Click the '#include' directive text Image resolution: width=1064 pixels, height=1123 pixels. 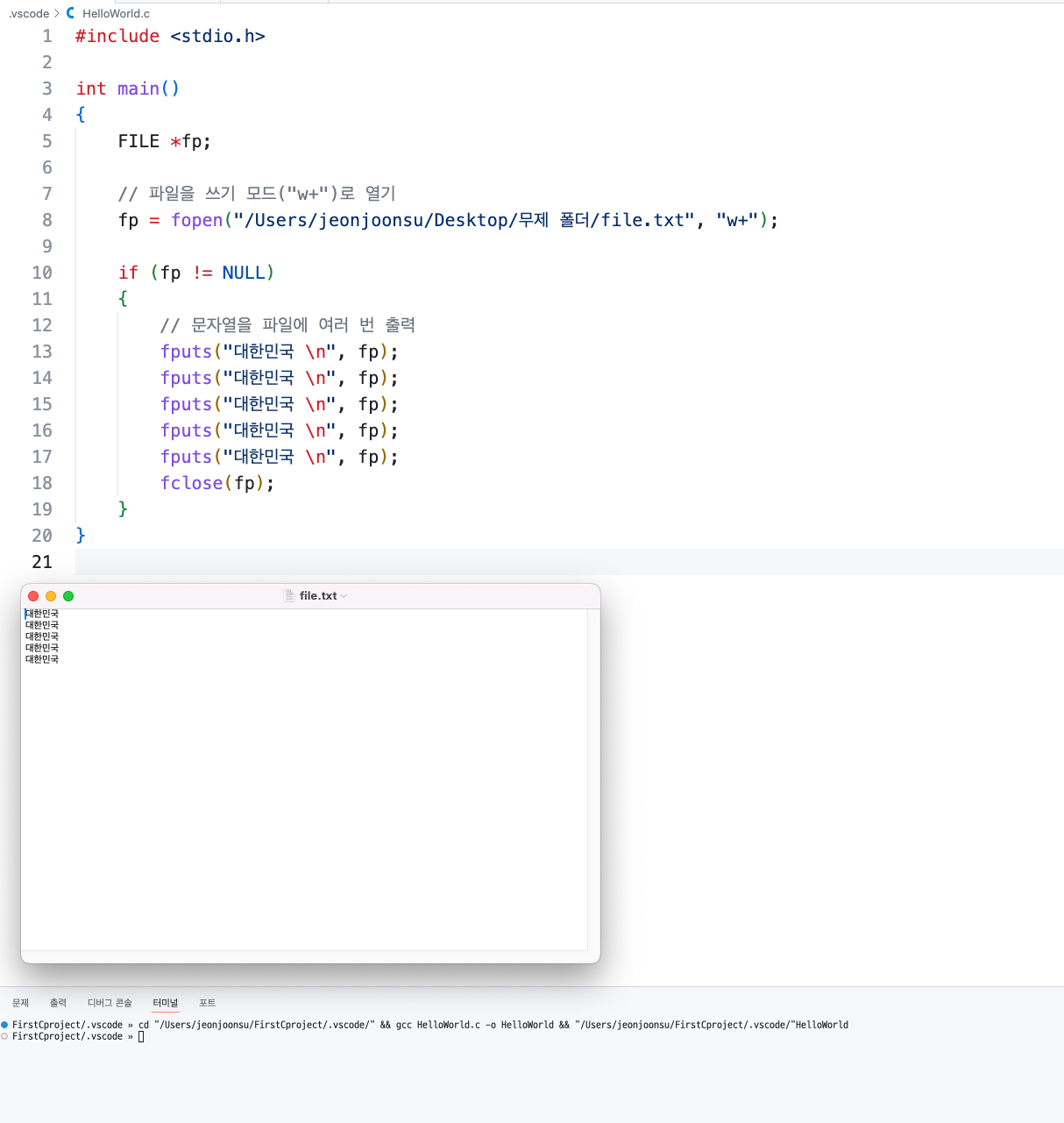pyautogui.click(x=117, y=36)
